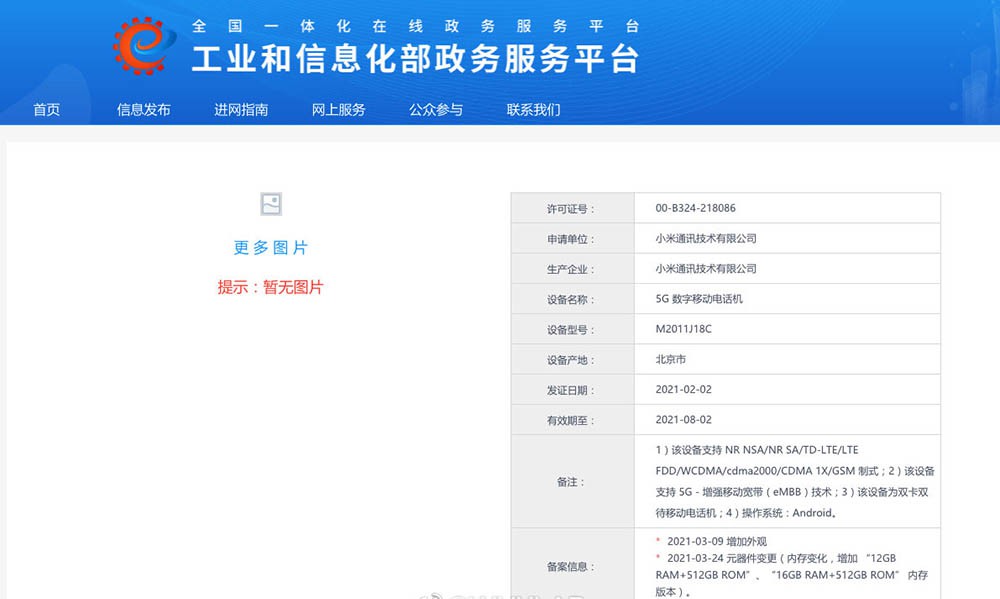The image size is (1000, 599).
Task: Click the 申请单位 label cell
Action: [573, 239]
